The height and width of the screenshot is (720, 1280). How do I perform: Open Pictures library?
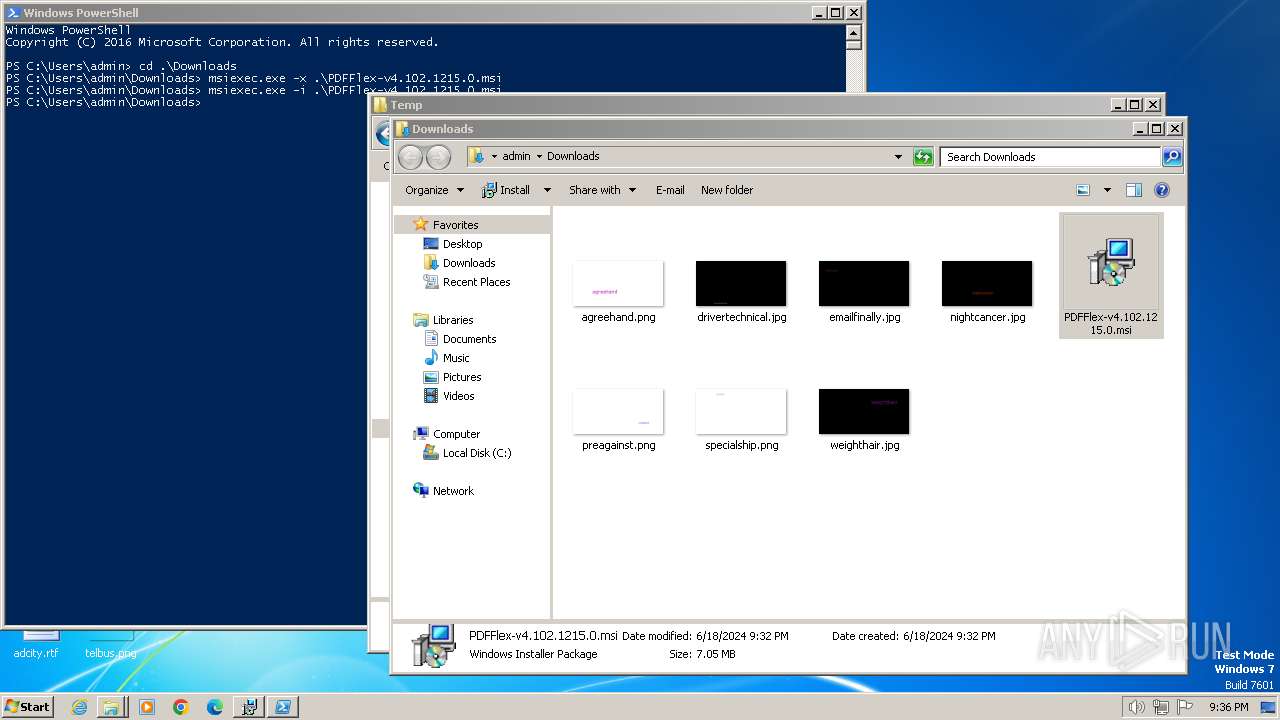(462, 377)
